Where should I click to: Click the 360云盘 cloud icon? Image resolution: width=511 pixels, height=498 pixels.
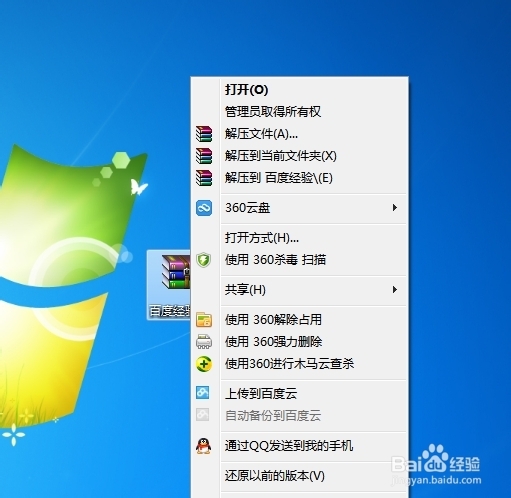click(x=204, y=208)
